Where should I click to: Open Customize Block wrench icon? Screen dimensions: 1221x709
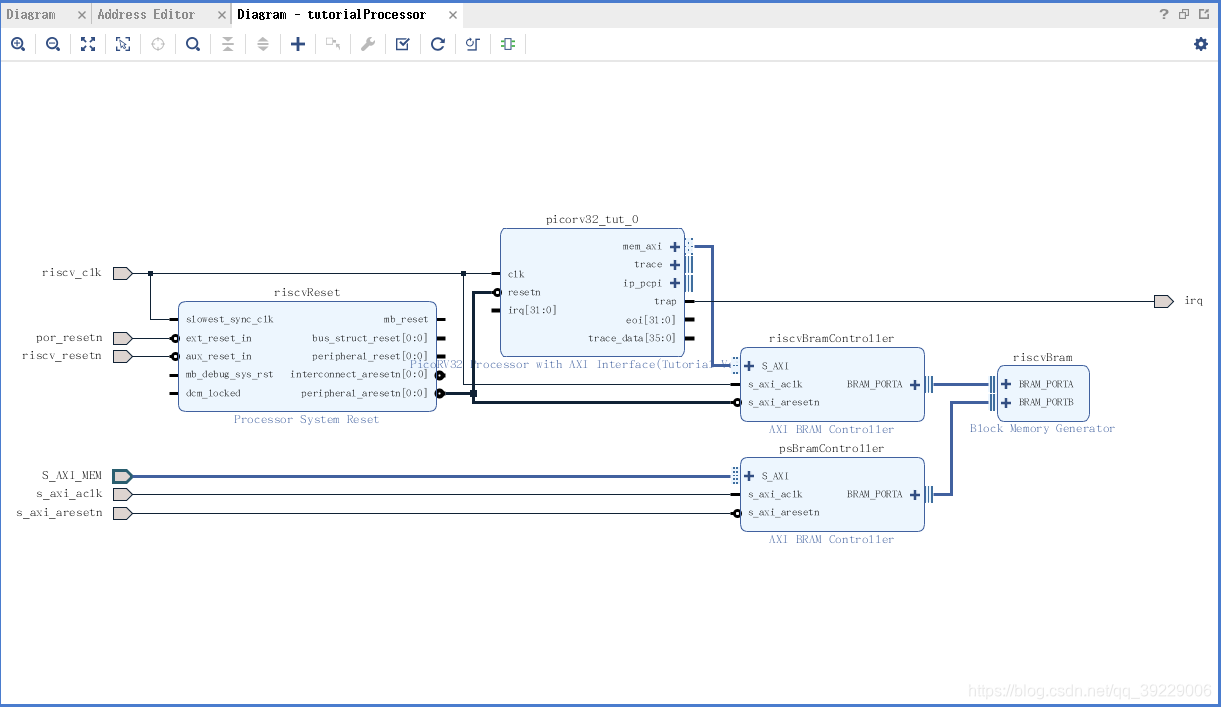(368, 44)
